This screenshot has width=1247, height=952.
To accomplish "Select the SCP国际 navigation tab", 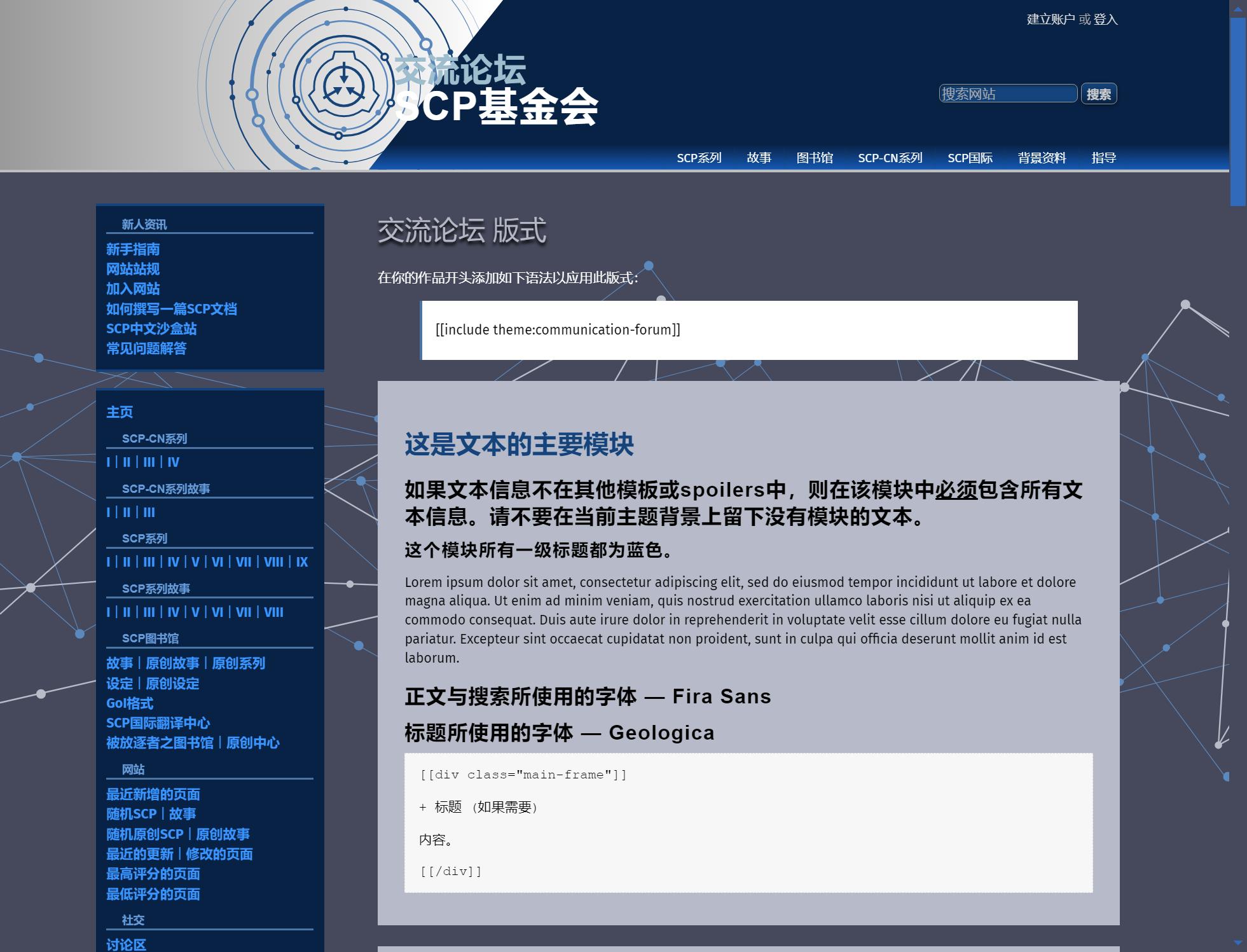I will pos(970,158).
